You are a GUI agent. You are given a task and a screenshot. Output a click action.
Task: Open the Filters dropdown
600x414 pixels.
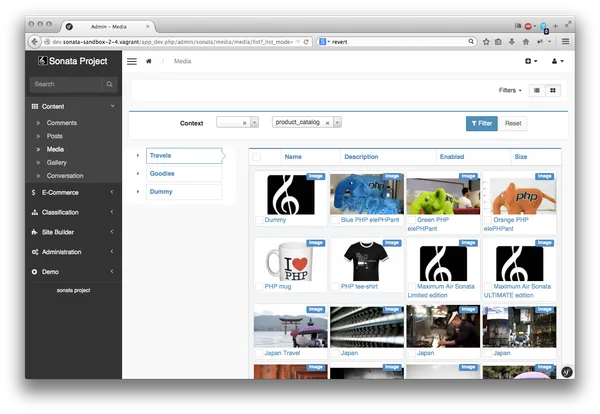pyautogui.click(x=510, y=90)
